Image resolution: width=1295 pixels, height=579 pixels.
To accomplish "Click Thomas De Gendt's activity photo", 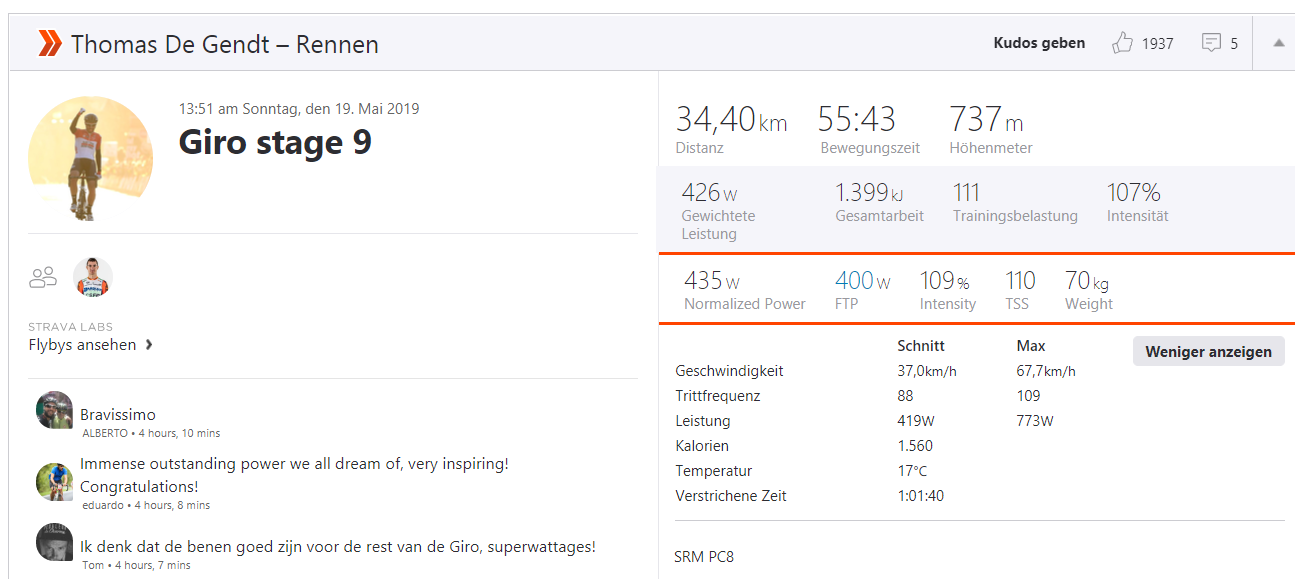I will coord(90,158).
